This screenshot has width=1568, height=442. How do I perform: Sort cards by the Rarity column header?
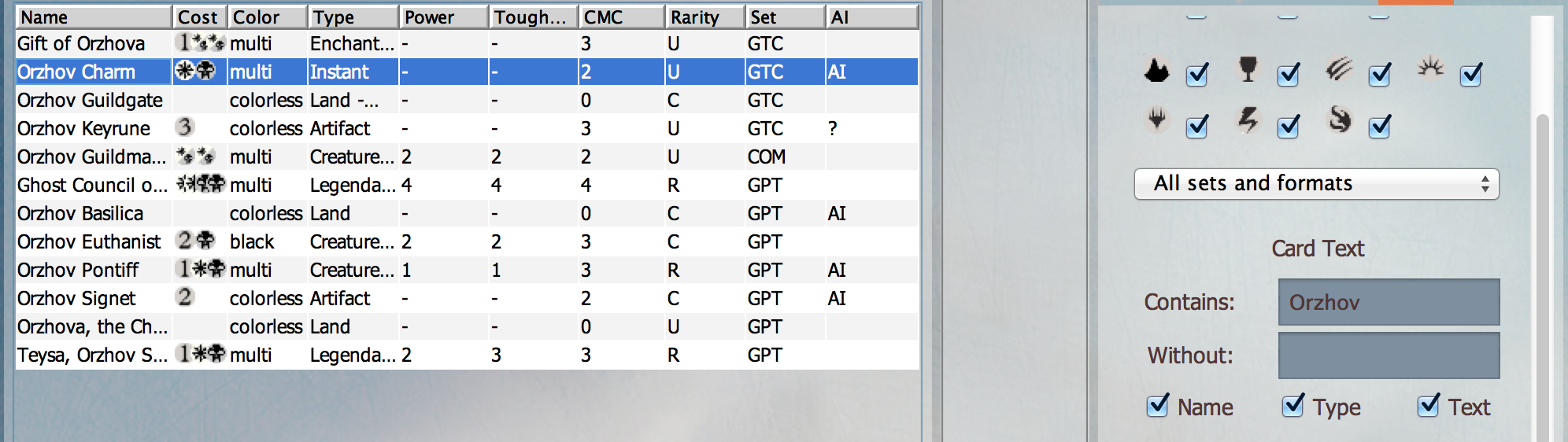pyautogui.click(x=704, y=17)
